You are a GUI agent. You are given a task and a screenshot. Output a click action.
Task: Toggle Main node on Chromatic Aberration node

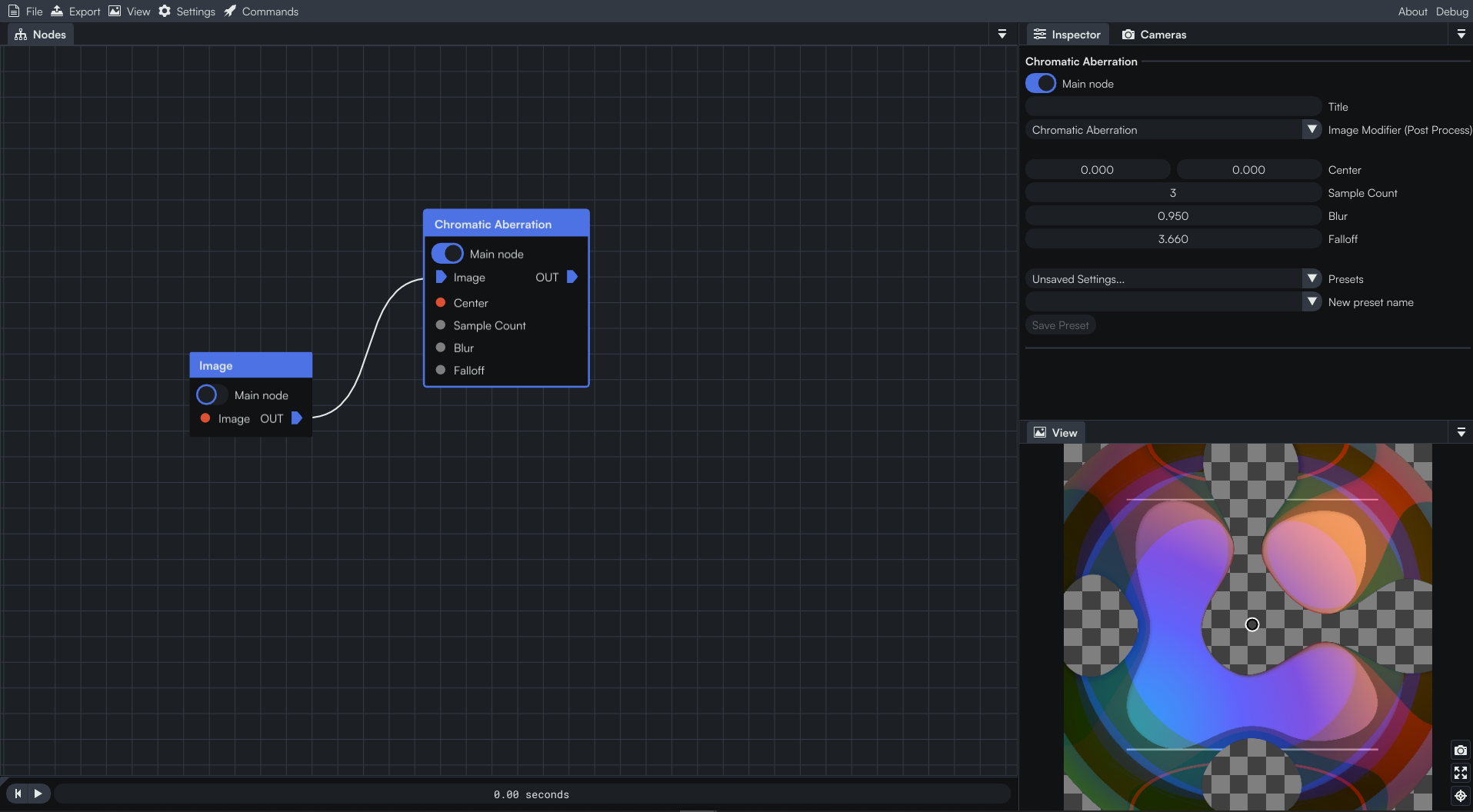pos(447,254)
